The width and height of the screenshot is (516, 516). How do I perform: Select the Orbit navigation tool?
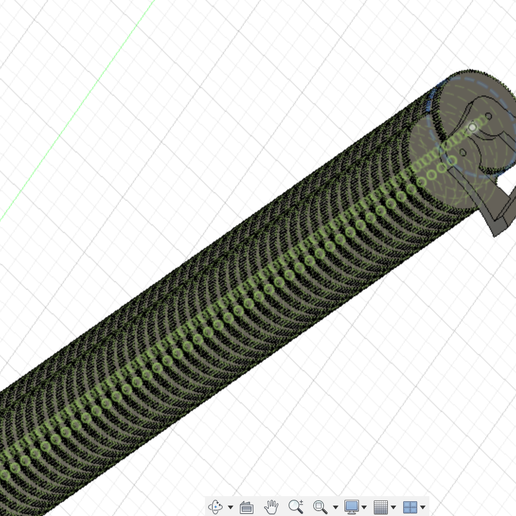pos(215,507)
